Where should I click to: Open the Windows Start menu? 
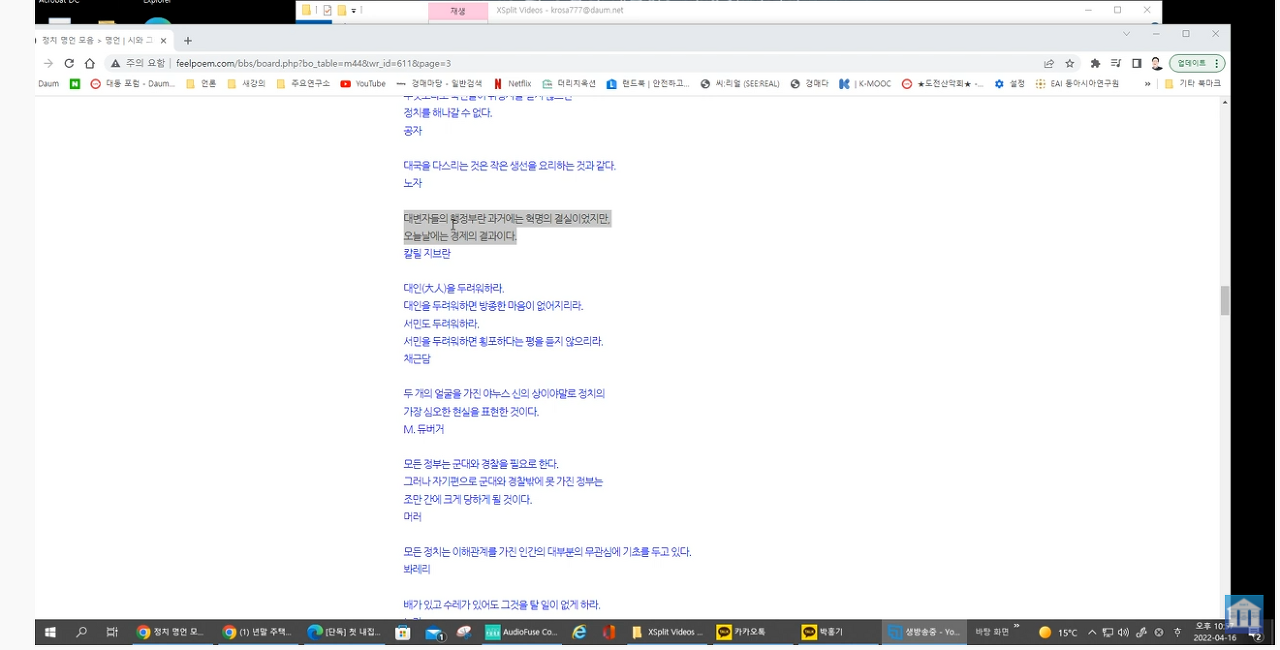(x=50, y=632)
